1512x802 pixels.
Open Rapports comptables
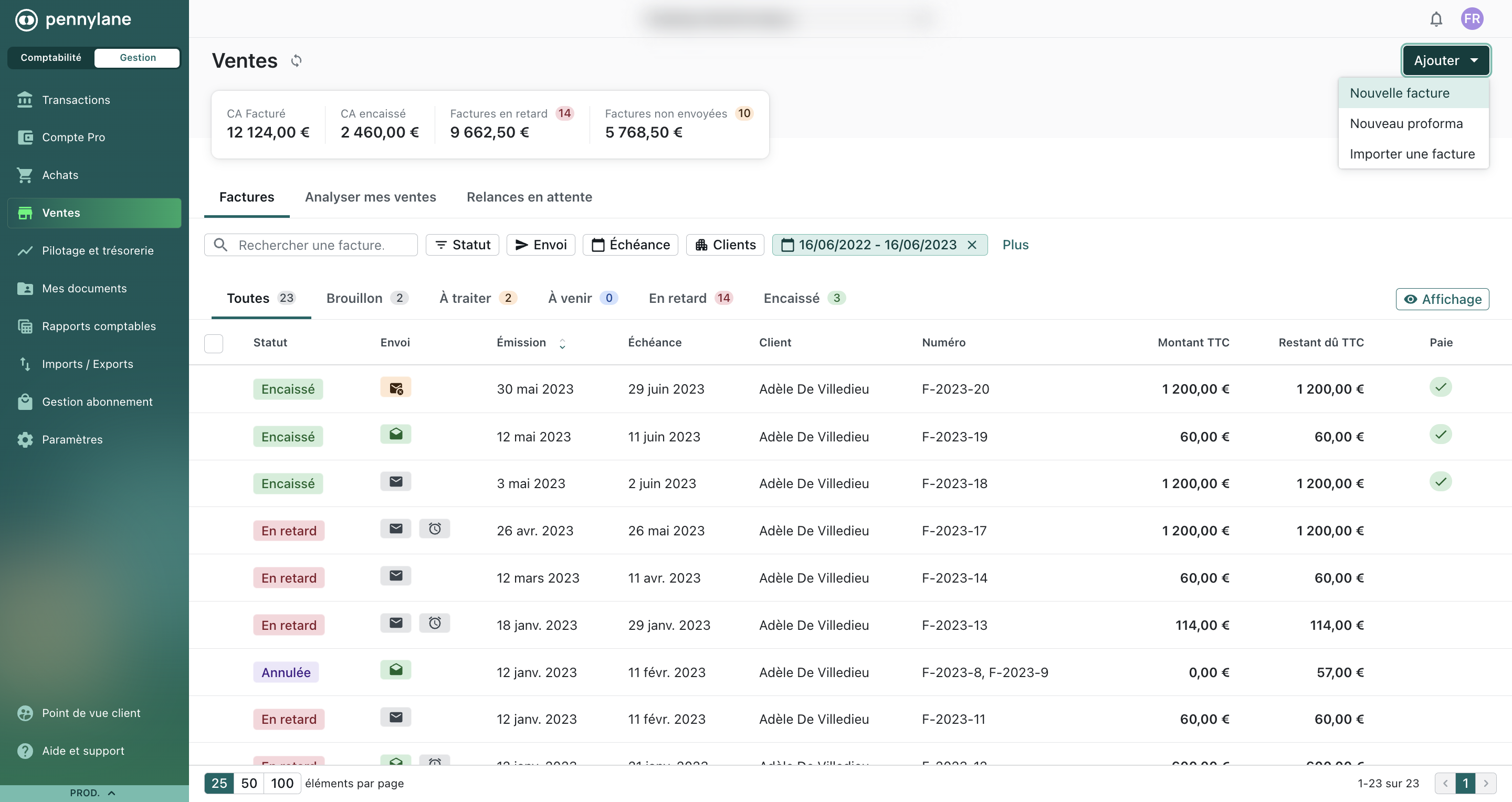coord(94,326)
